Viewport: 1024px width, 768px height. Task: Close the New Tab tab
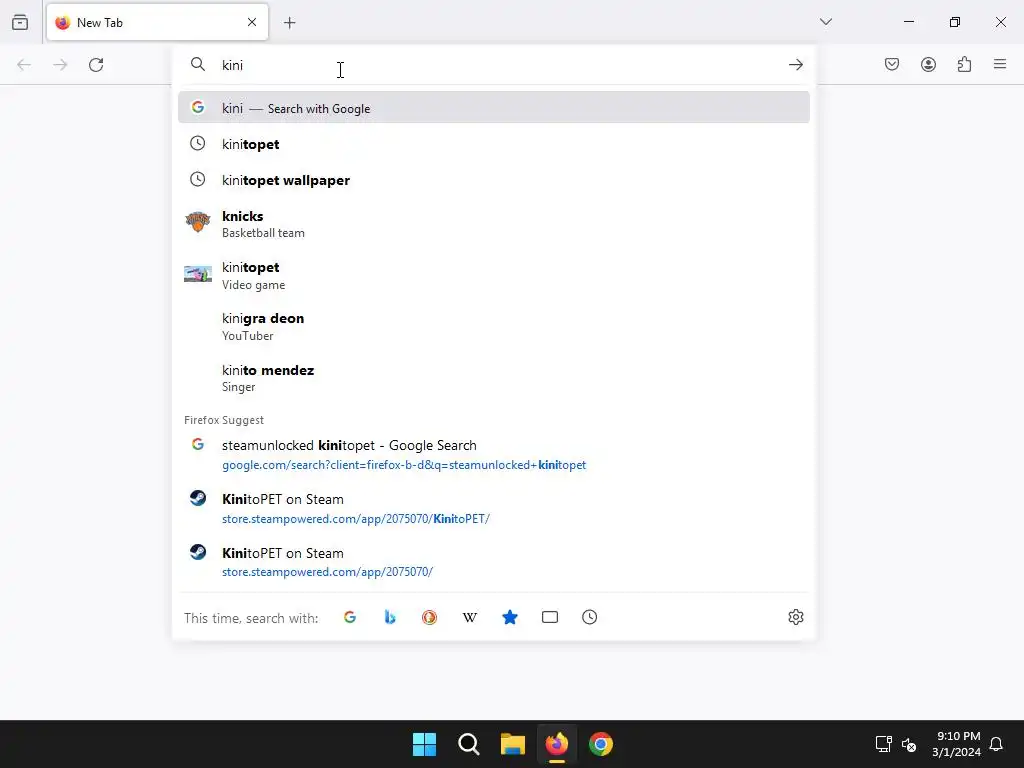pyautogui.click(x=252, y=22)
